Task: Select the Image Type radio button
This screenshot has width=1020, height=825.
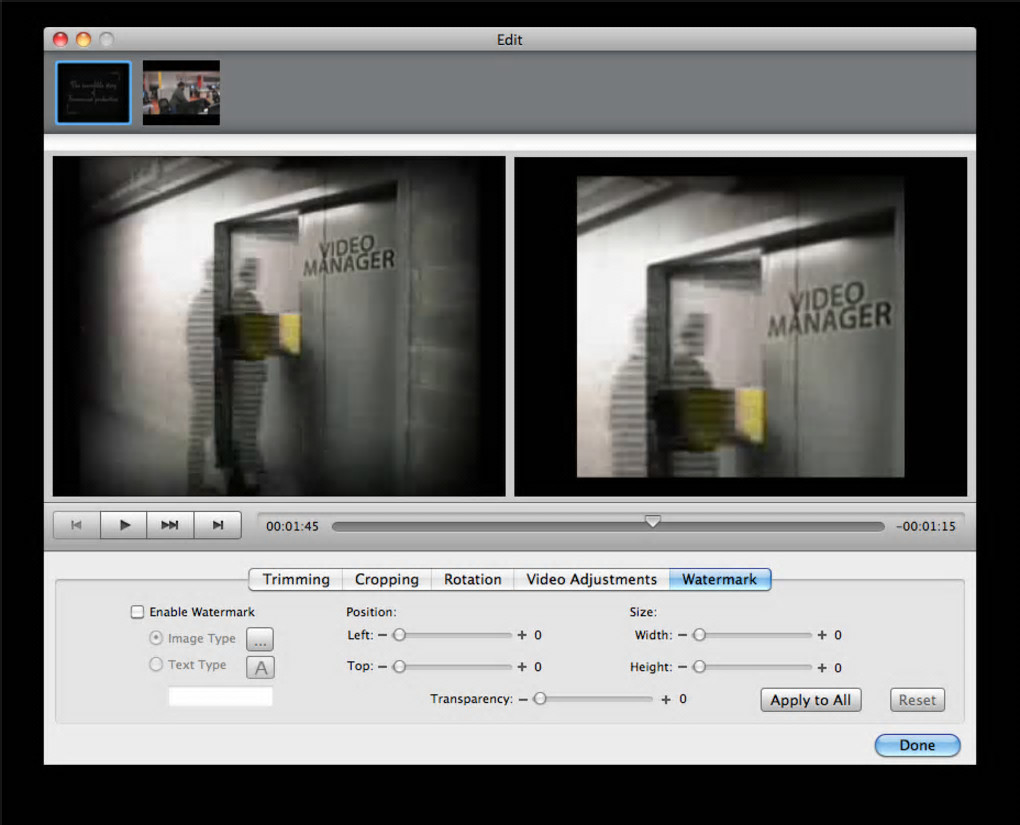Action: click(156, 638)
